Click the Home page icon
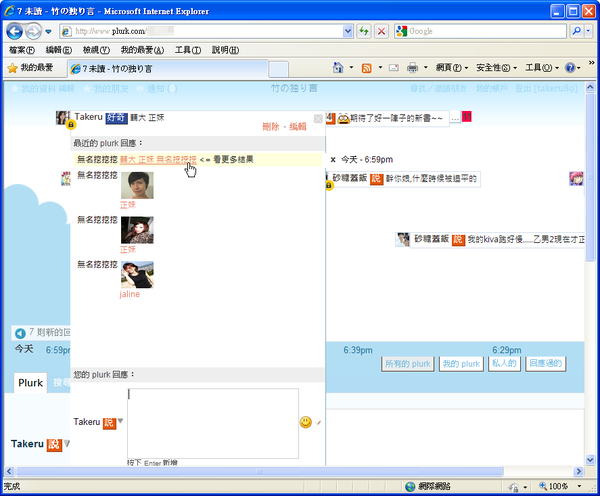The height and width of the screenshot is (496, 600). 338,68
